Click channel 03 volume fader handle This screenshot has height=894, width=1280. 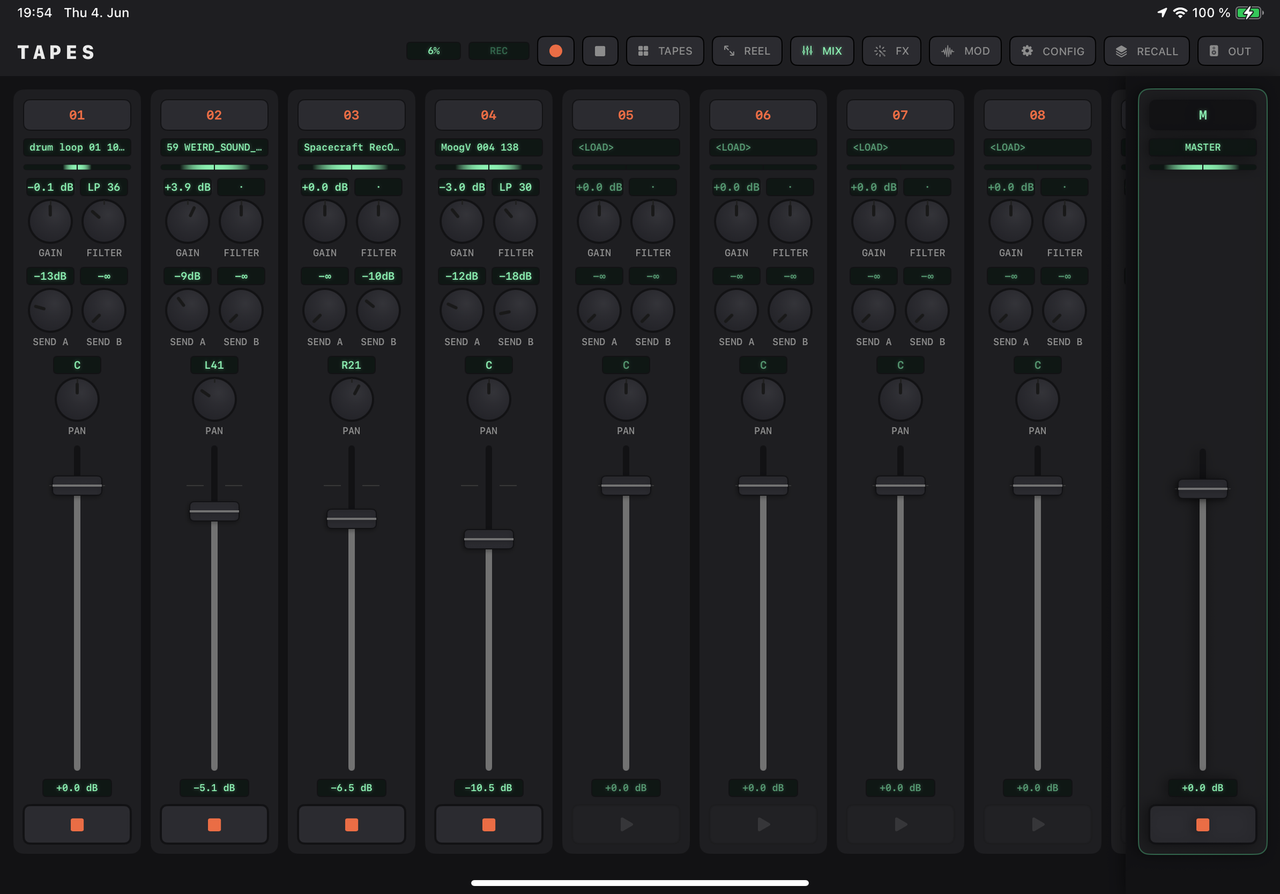(351, 519)
